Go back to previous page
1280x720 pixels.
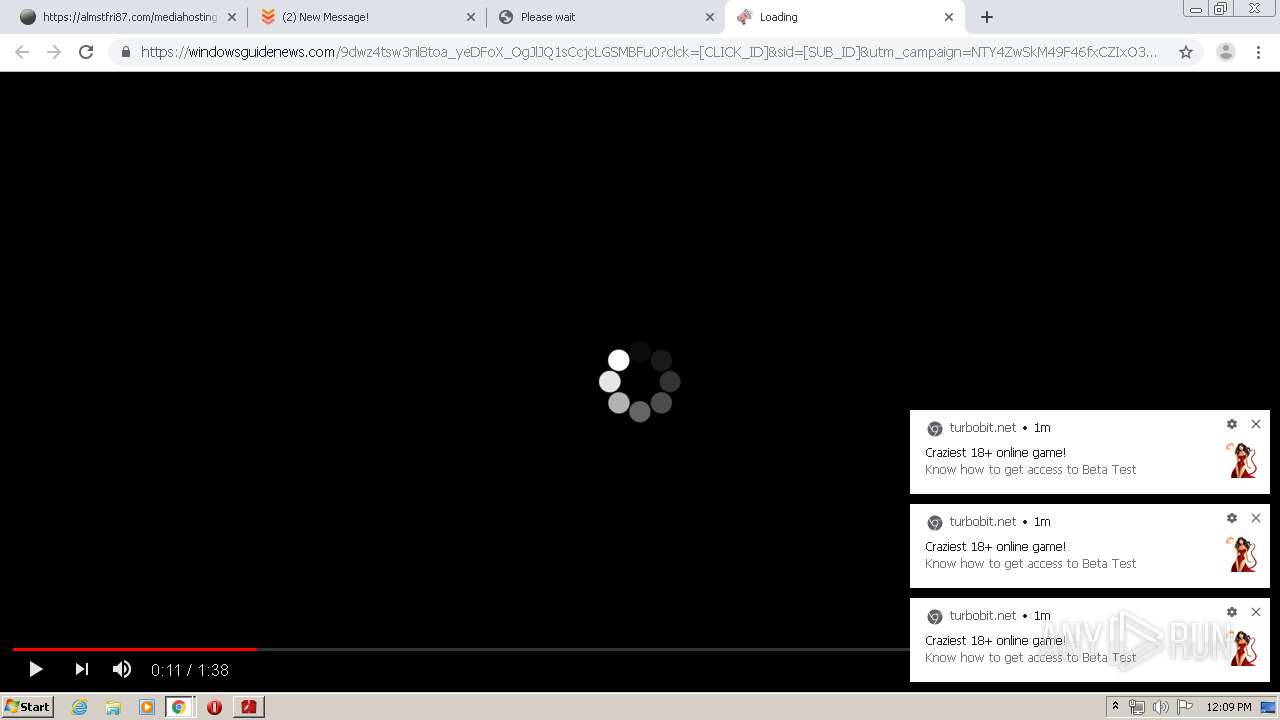click(22, 52)
